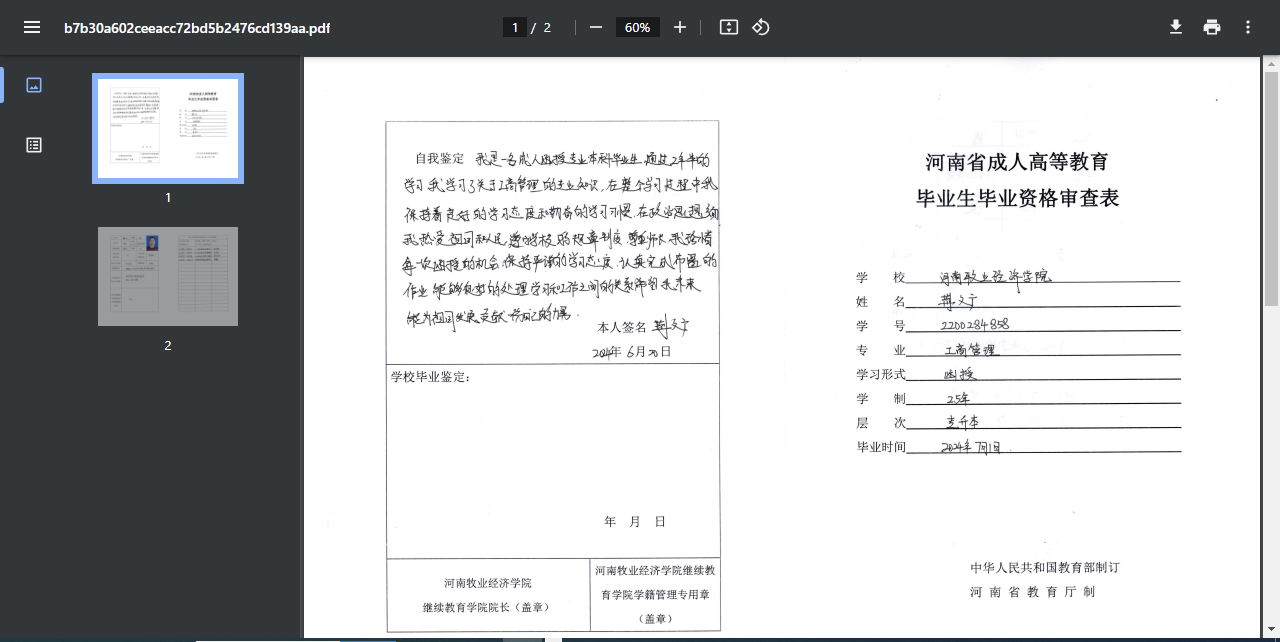Click the document title 河南省成人高等教育

coord(1016,162)
